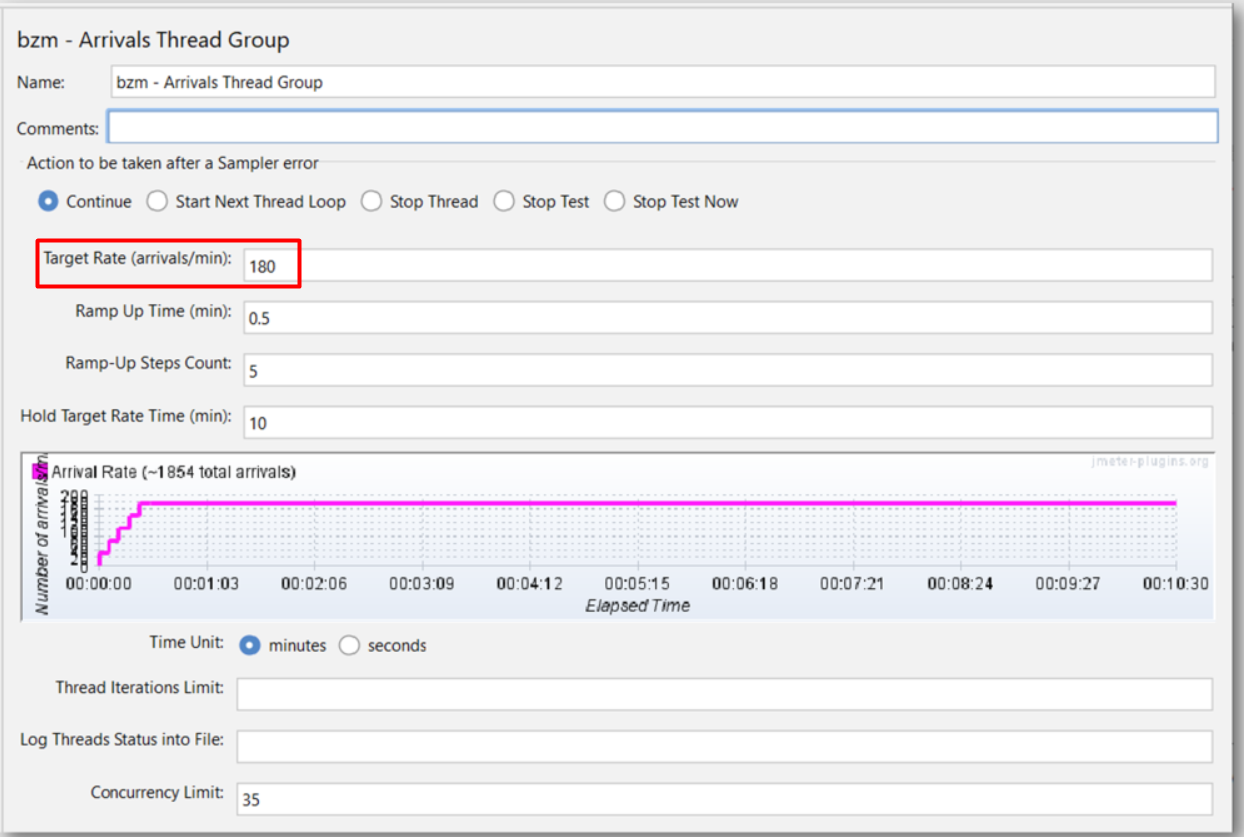Focus Log Threads Status into File field
Viewport: 1244px width, 837px height.
pos(724,745)
